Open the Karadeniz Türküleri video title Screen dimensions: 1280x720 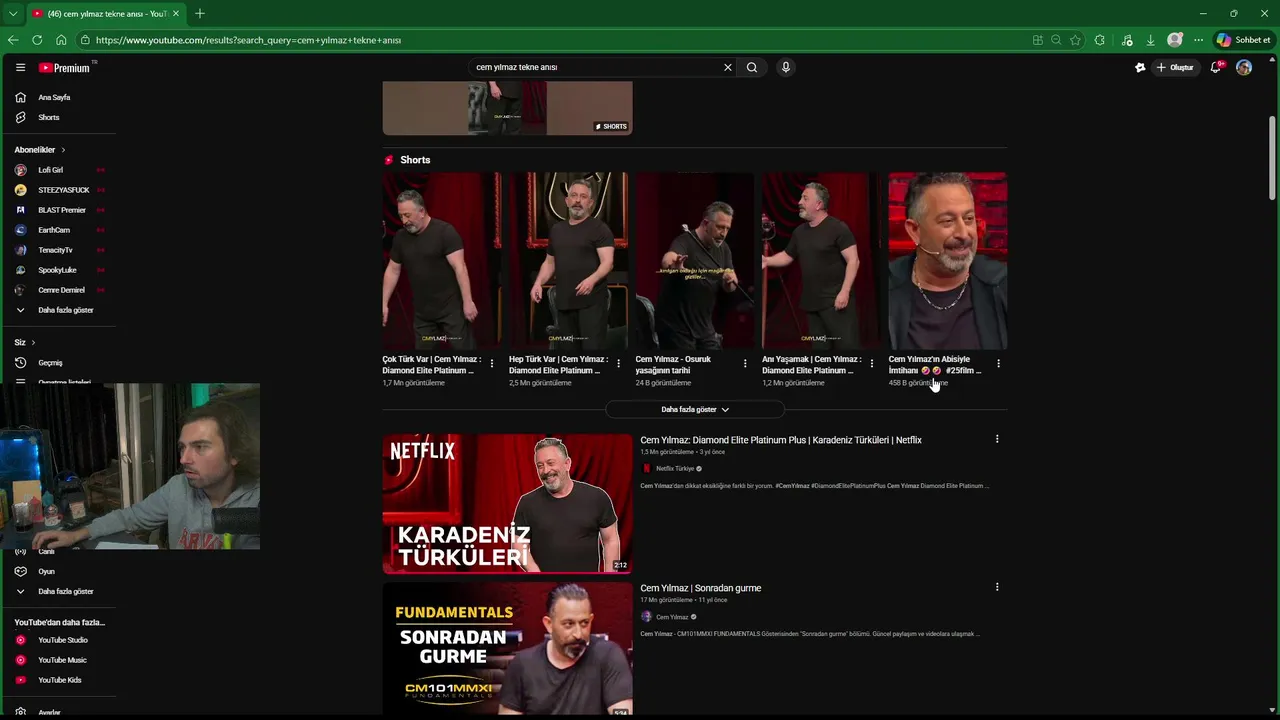(781, 440)
